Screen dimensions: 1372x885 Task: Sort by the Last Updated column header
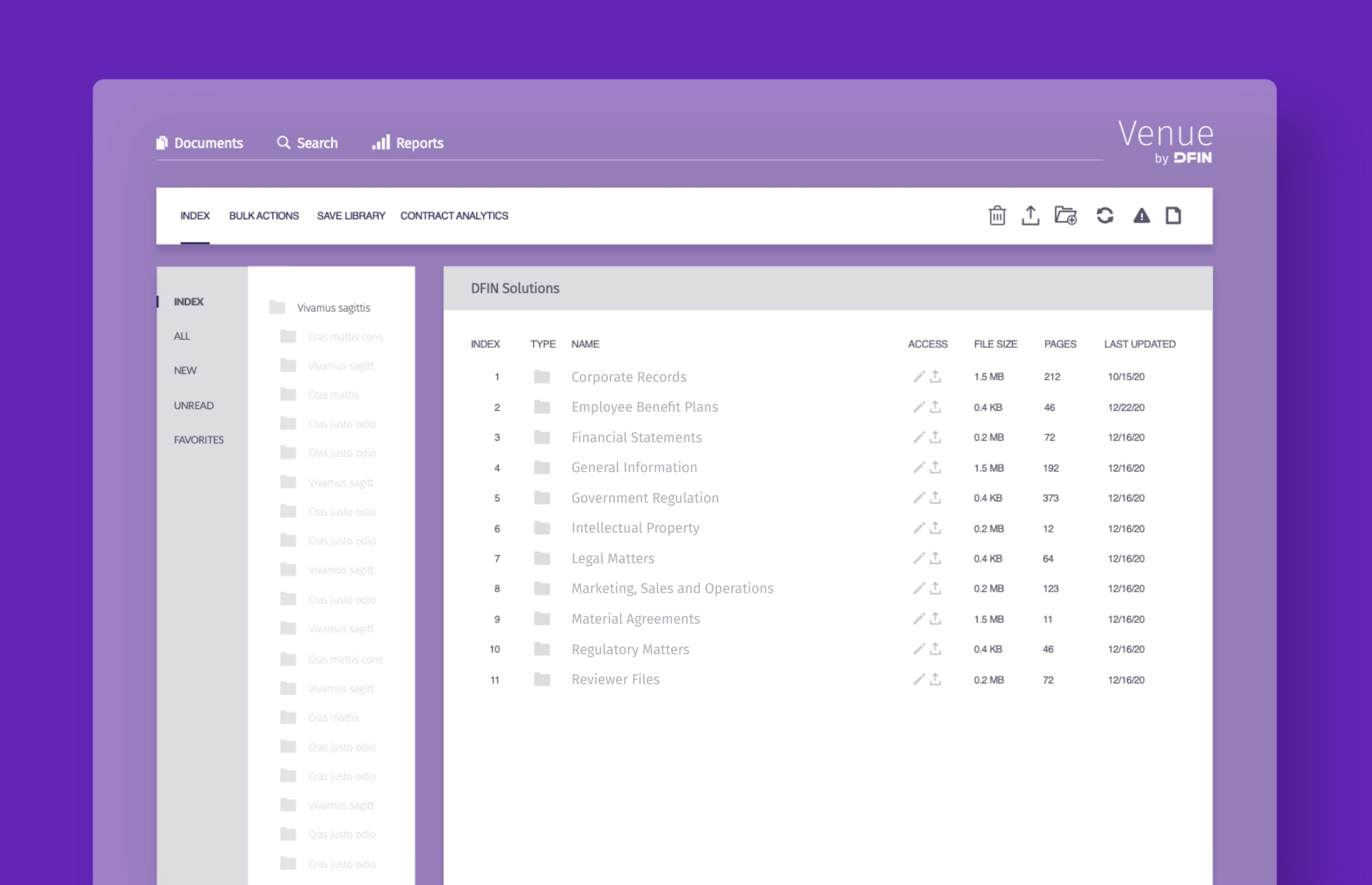pyautogui.click(x=1139, y=344)
